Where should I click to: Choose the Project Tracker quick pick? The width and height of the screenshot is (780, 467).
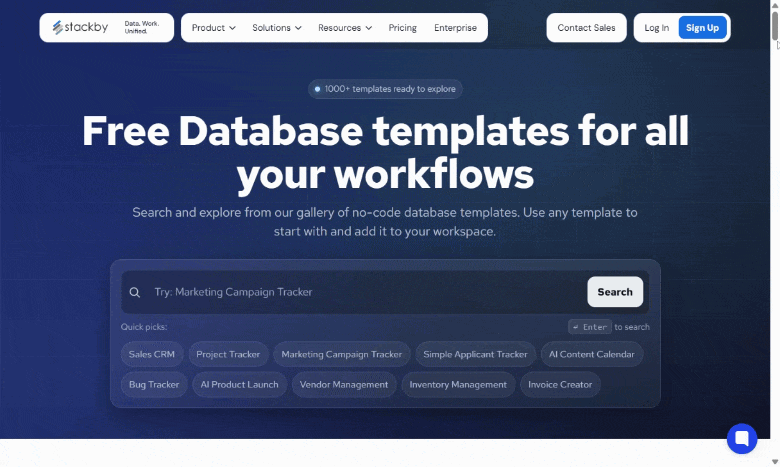(x=228, y=354)
